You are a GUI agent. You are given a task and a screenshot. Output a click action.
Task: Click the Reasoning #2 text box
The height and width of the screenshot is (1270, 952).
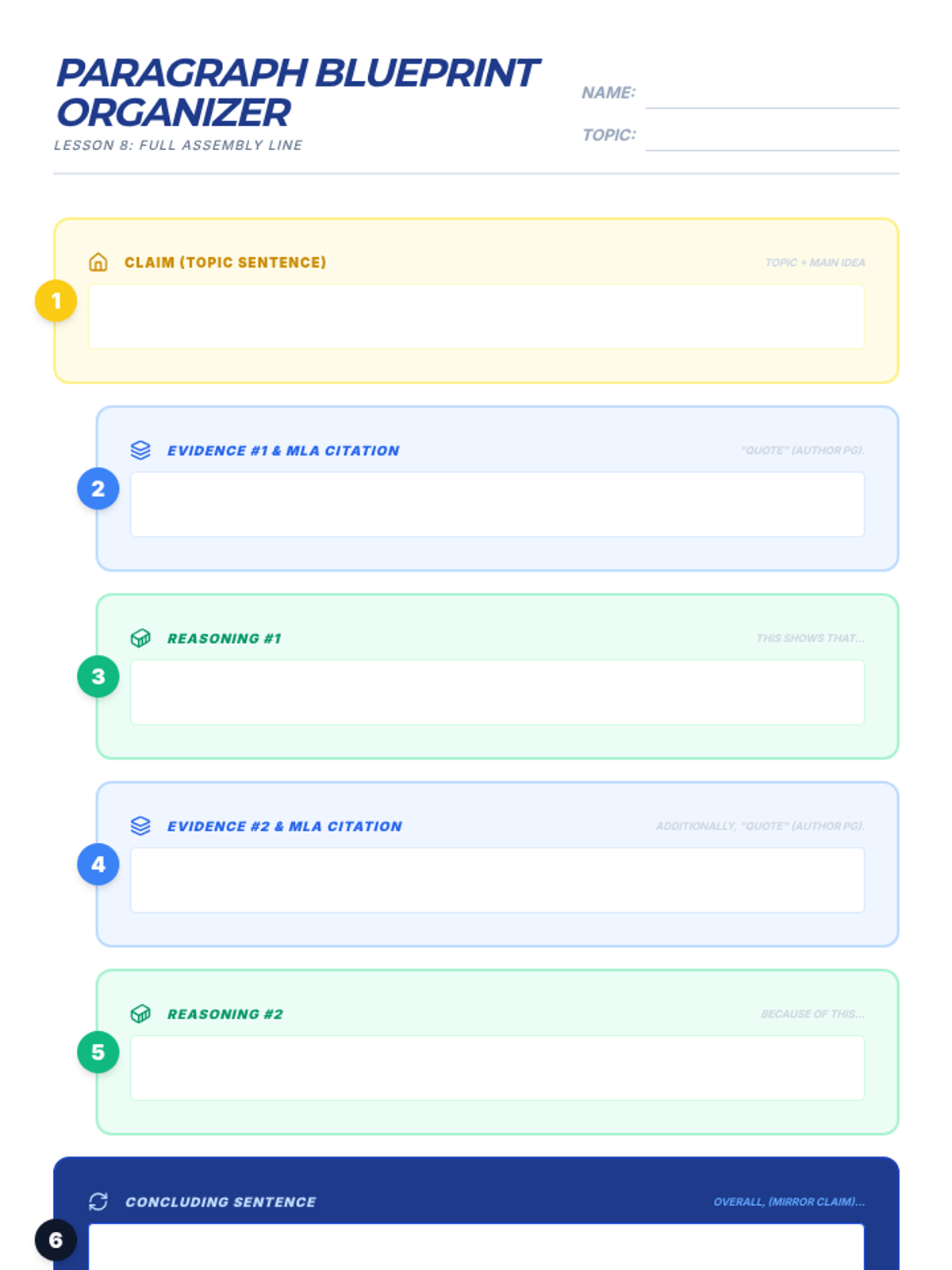pyautogui.click(x=497, y=1068)
